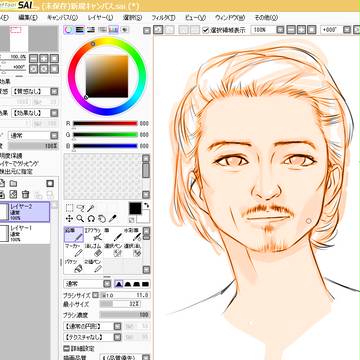Open the Window menu

click(x=230, y=18)
